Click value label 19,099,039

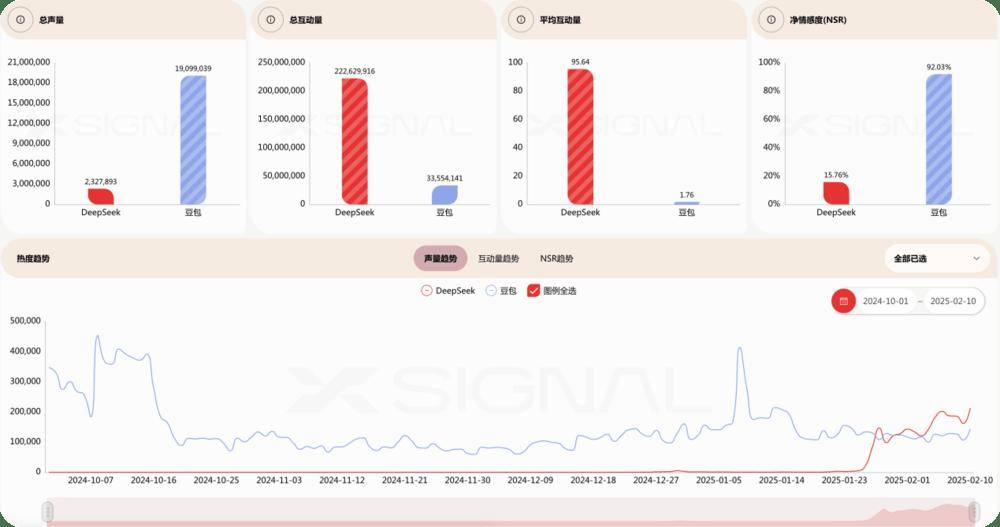click(x=193, y=68)
